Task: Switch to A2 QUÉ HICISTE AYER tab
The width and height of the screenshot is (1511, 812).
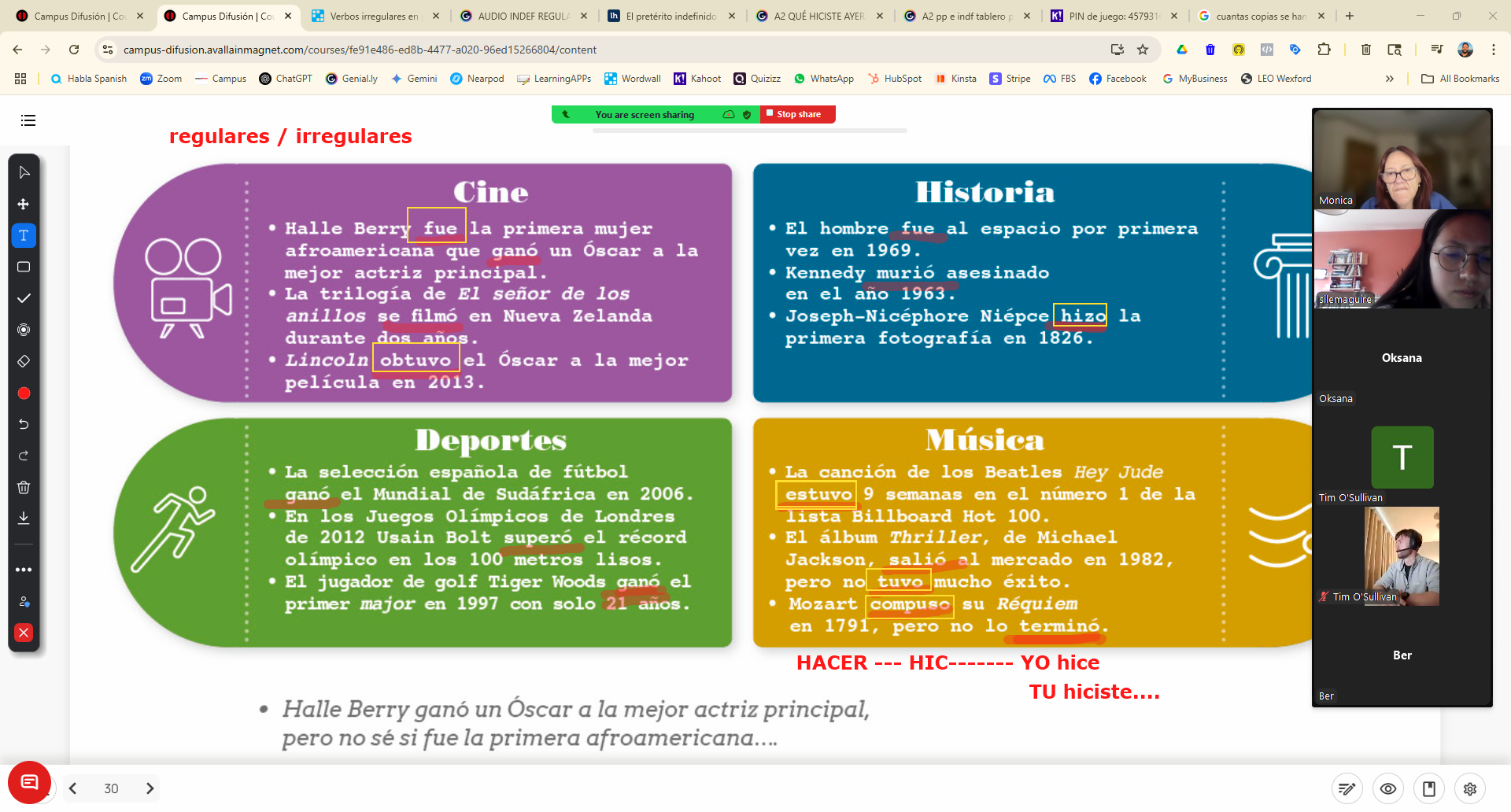Action: tap(818, 16)
